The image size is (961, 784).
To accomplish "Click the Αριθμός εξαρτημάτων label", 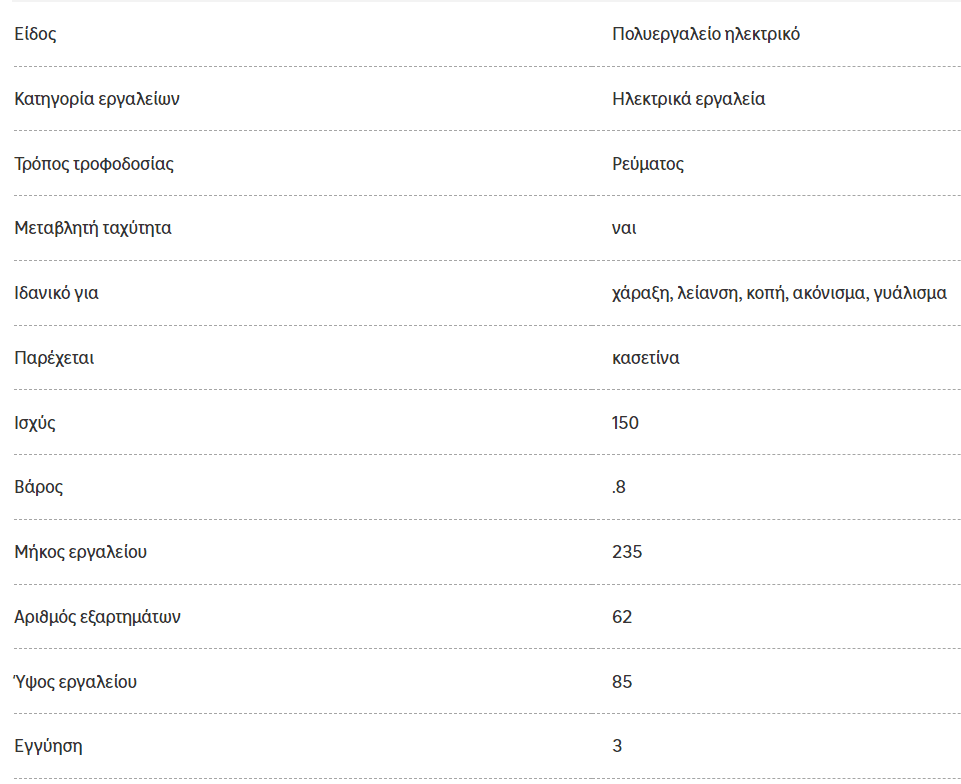I will point(97,617).
